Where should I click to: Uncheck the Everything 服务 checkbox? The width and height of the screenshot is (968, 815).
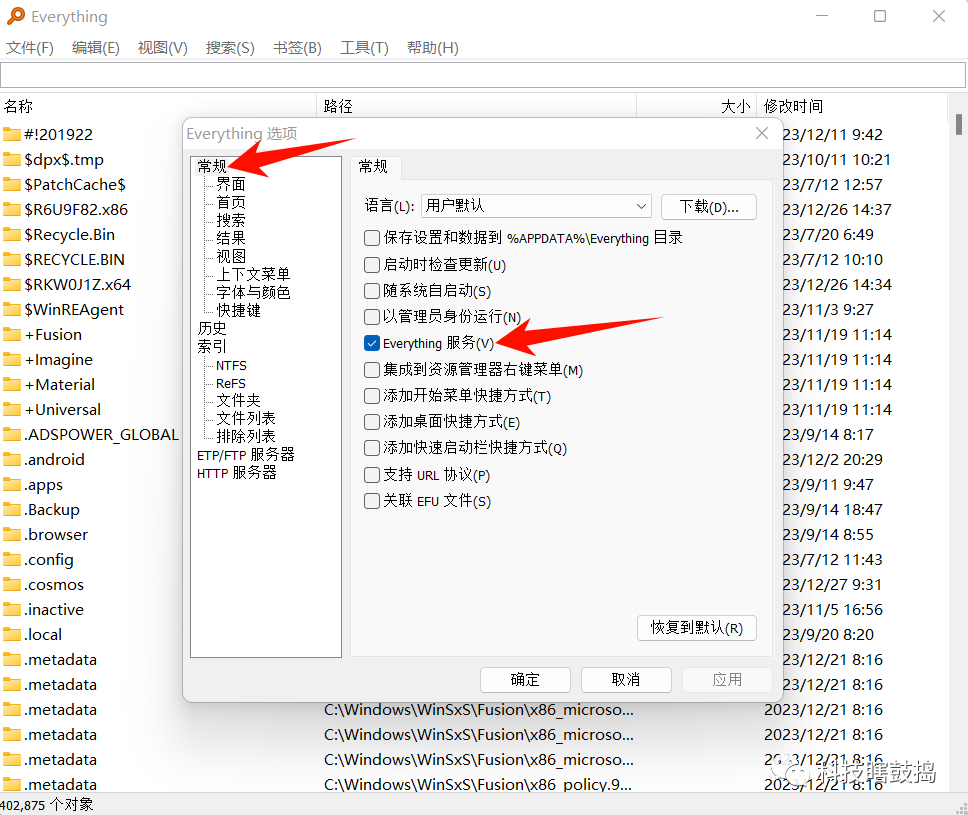372,343
